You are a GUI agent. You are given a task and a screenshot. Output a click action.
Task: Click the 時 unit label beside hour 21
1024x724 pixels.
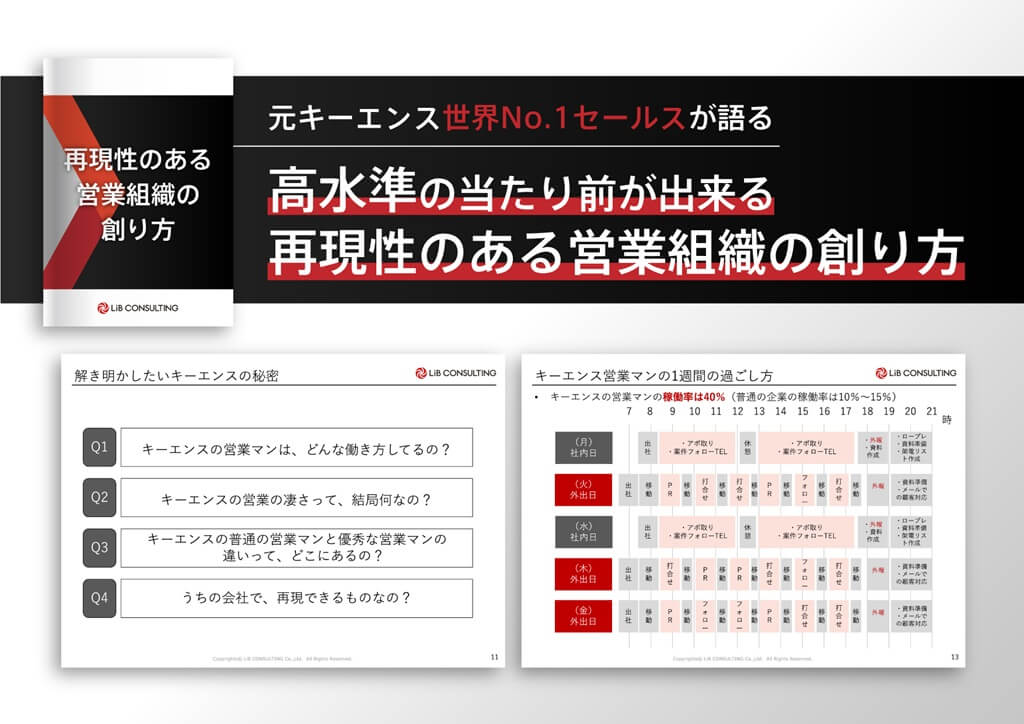tap(947, 419)
